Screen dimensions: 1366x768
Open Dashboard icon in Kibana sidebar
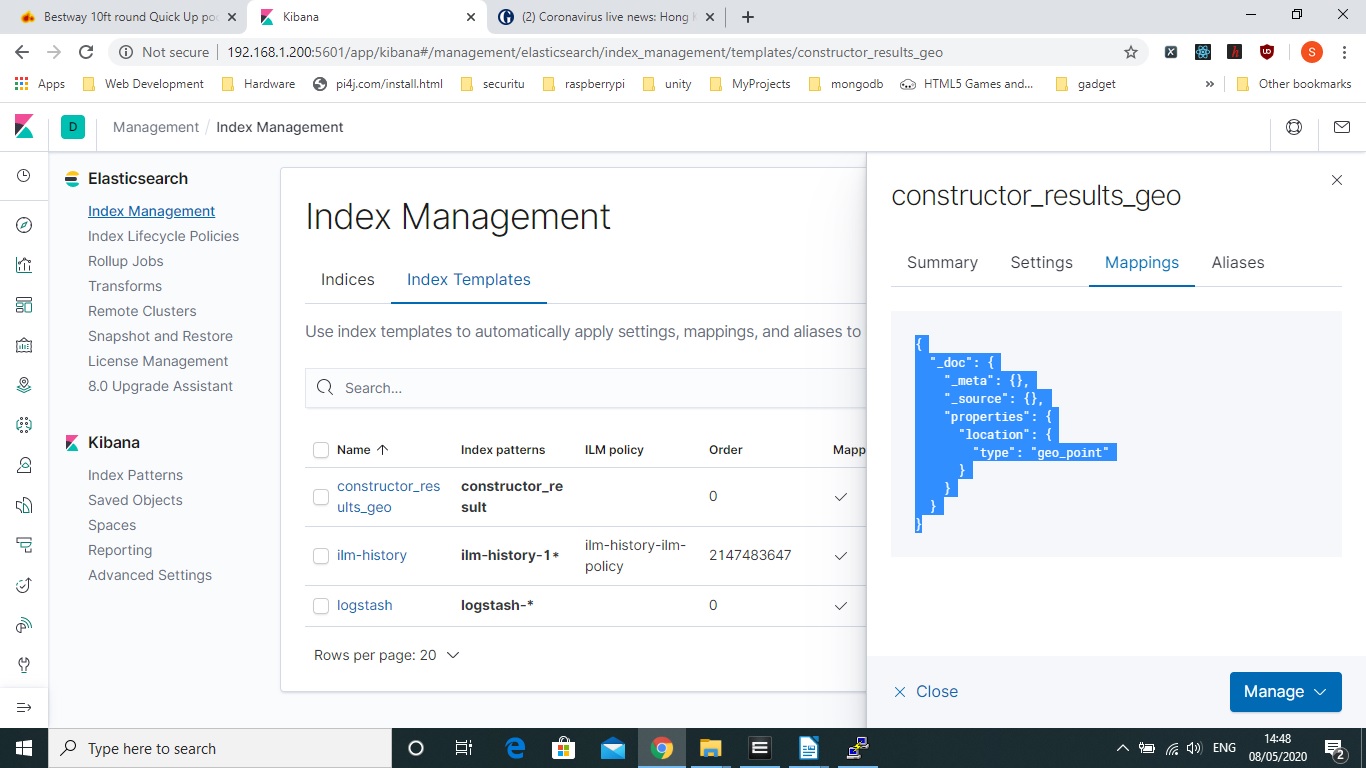click(24, 305)
